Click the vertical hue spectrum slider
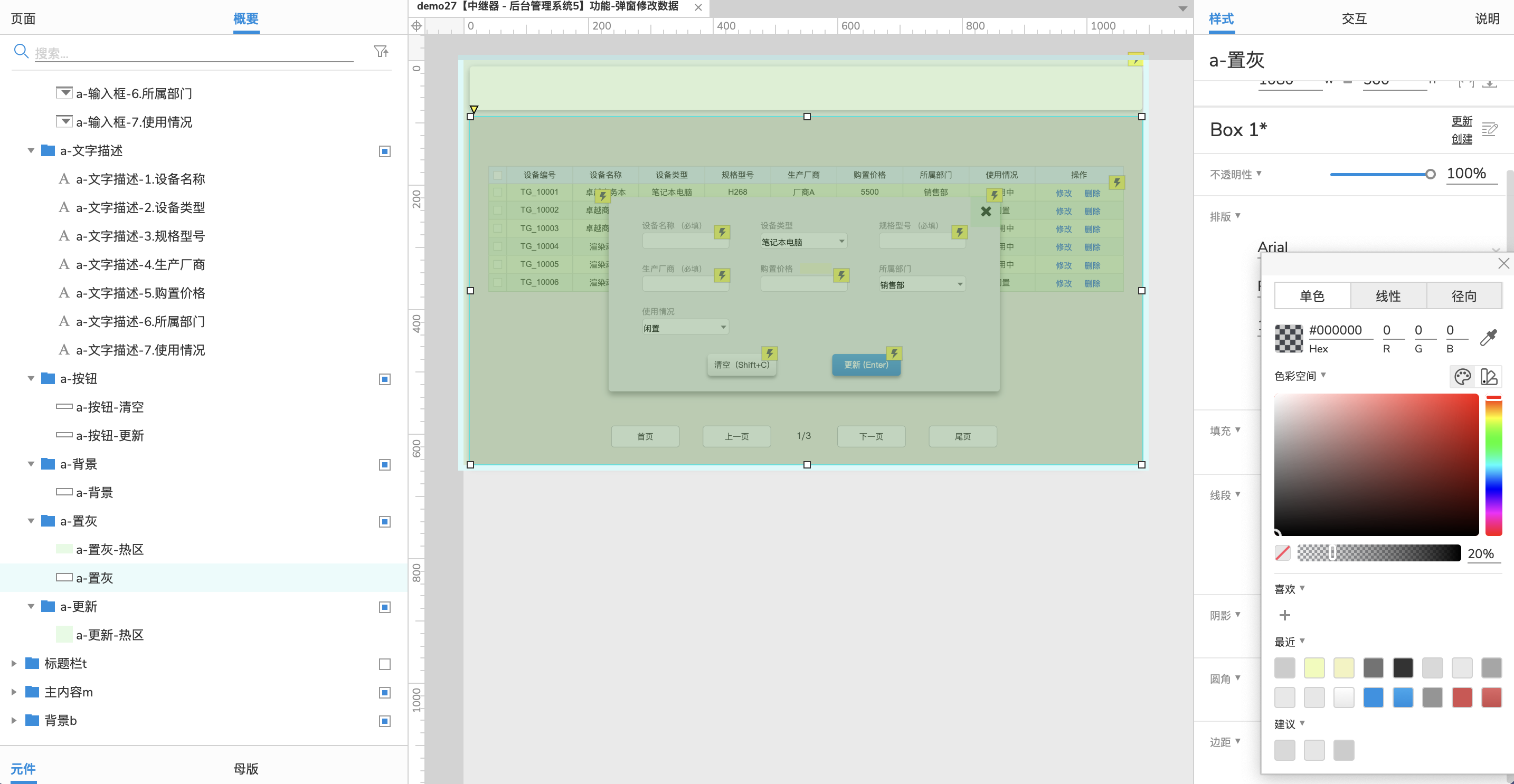 pyautogui.click(x=1493, y=465)
